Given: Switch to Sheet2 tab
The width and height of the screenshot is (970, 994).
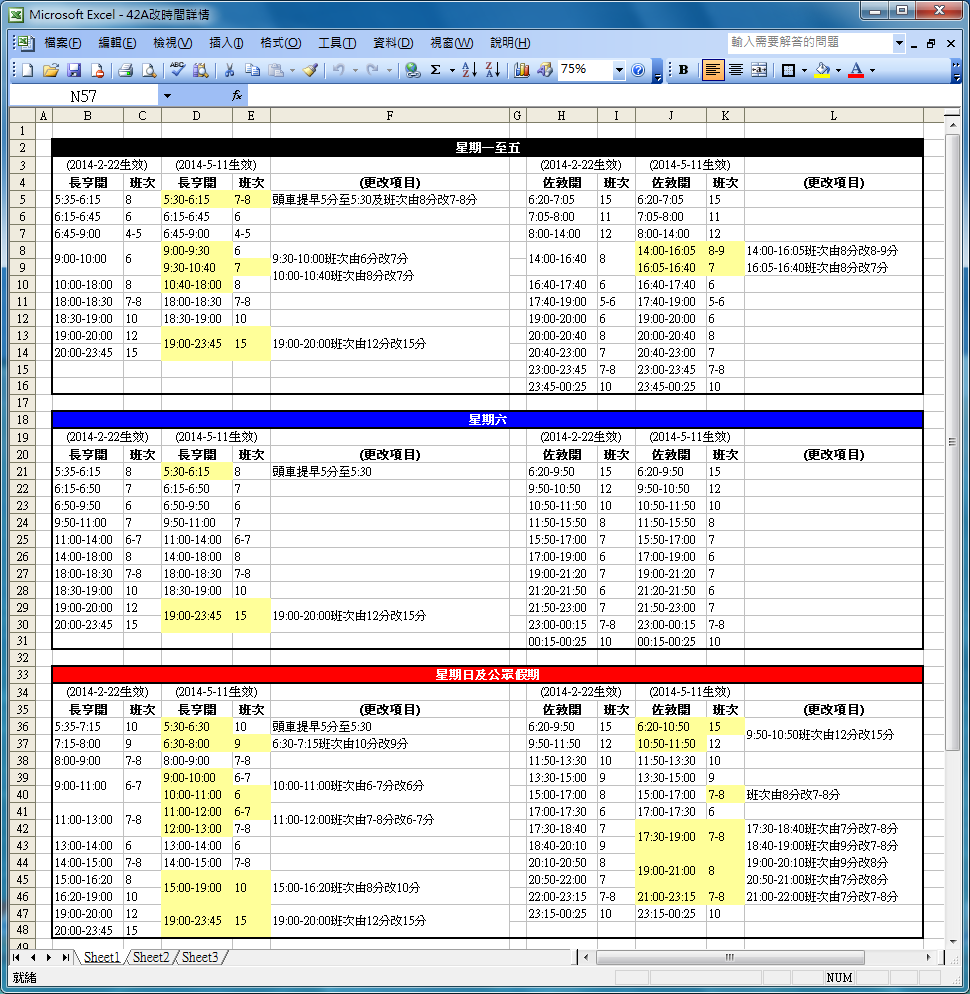Looking at the screenshot, I should (151, 957).
